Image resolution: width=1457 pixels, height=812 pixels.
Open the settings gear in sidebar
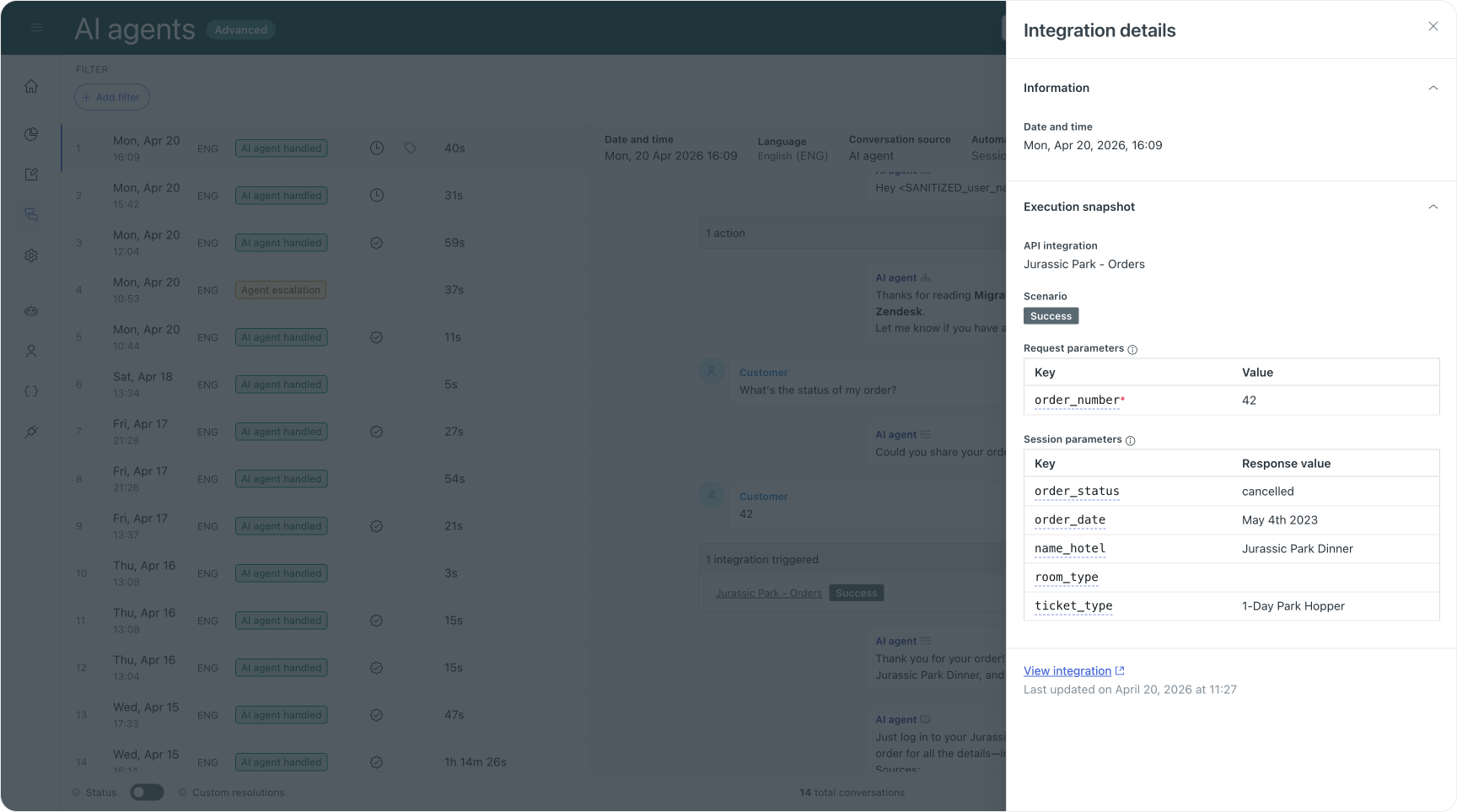[x=31, y=255]
